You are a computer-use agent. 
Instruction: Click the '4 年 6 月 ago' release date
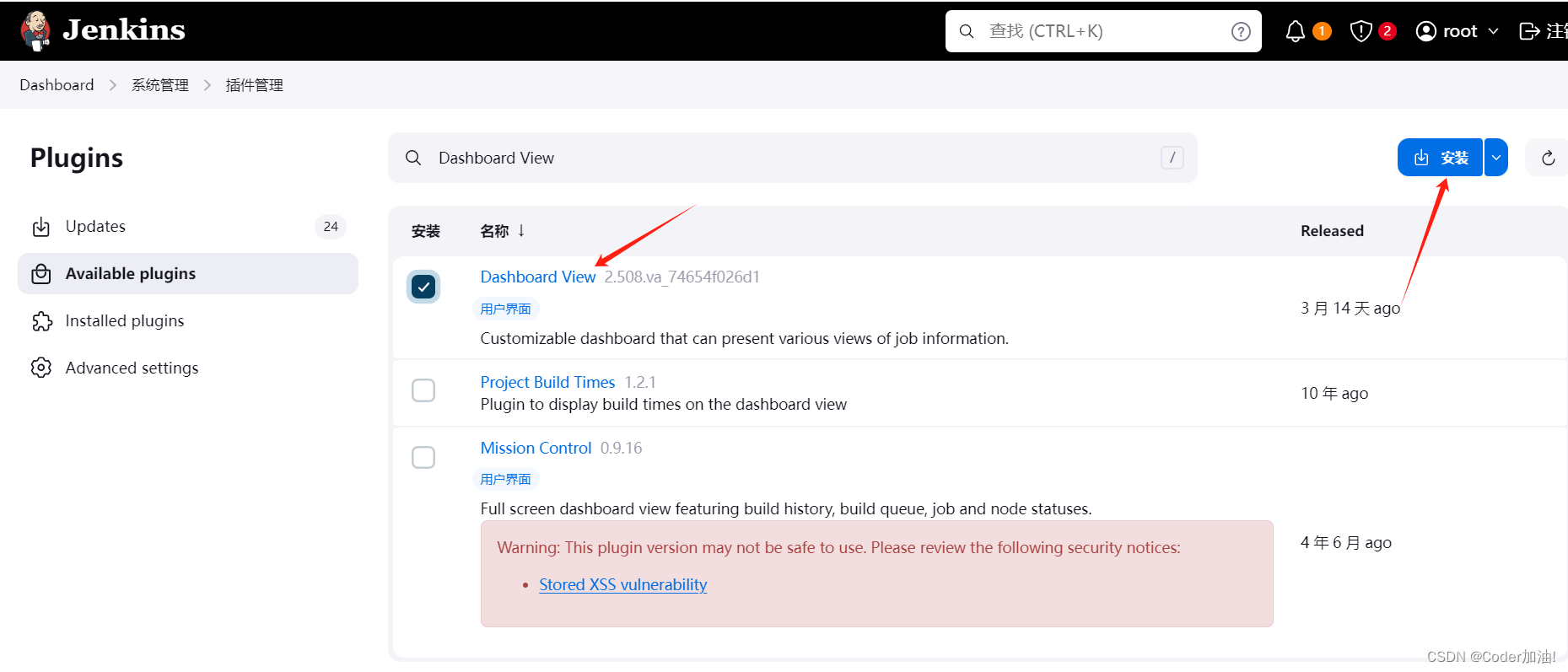coord(1346,542)
